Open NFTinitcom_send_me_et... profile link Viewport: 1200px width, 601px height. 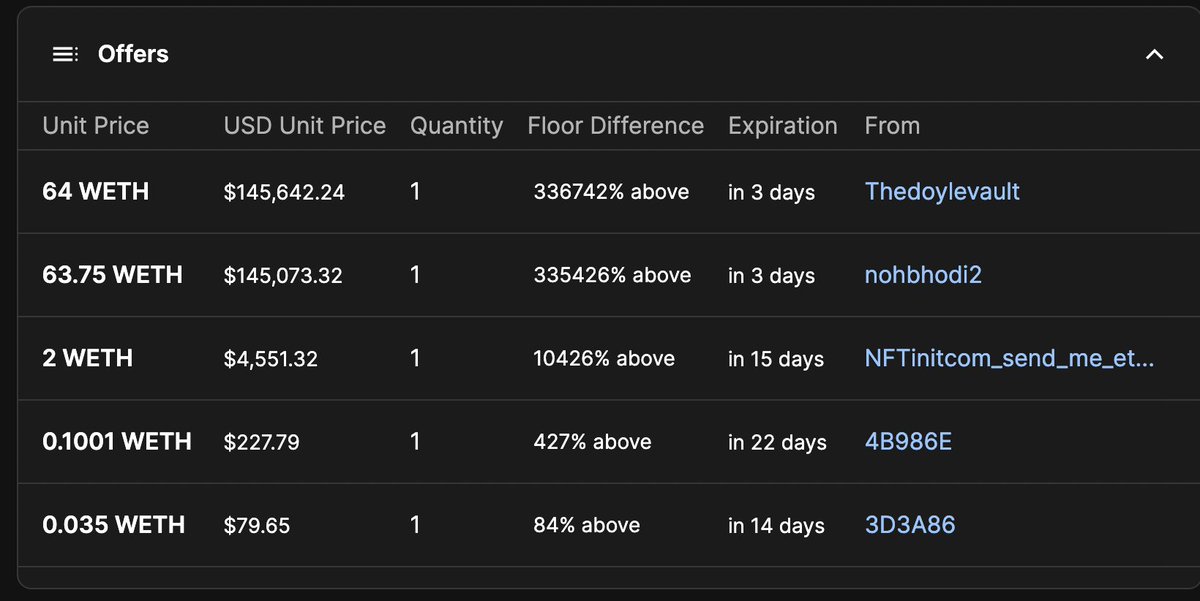(x=1010, y=358)
